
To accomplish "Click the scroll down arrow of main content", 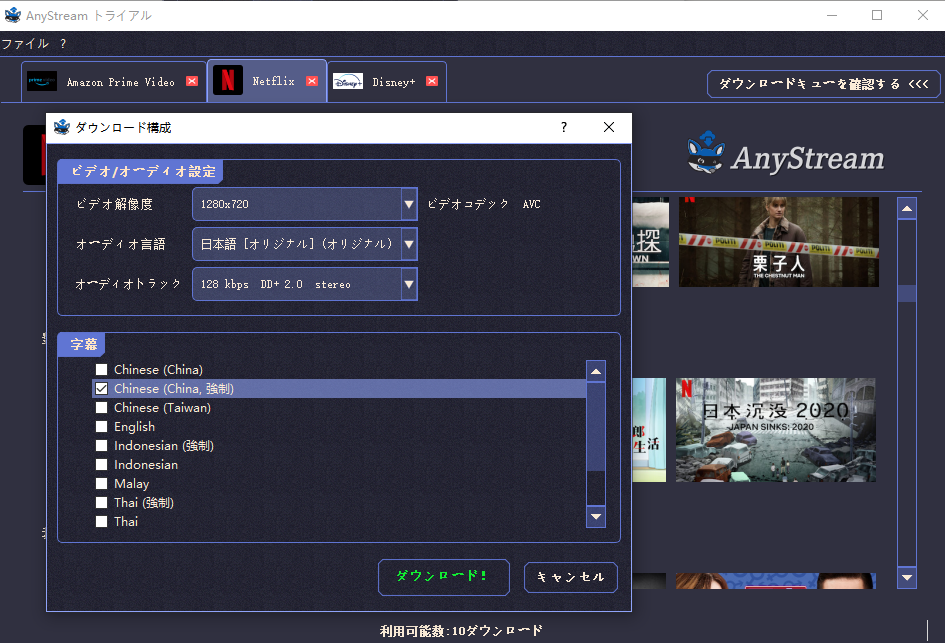I will tap(906, 577).
